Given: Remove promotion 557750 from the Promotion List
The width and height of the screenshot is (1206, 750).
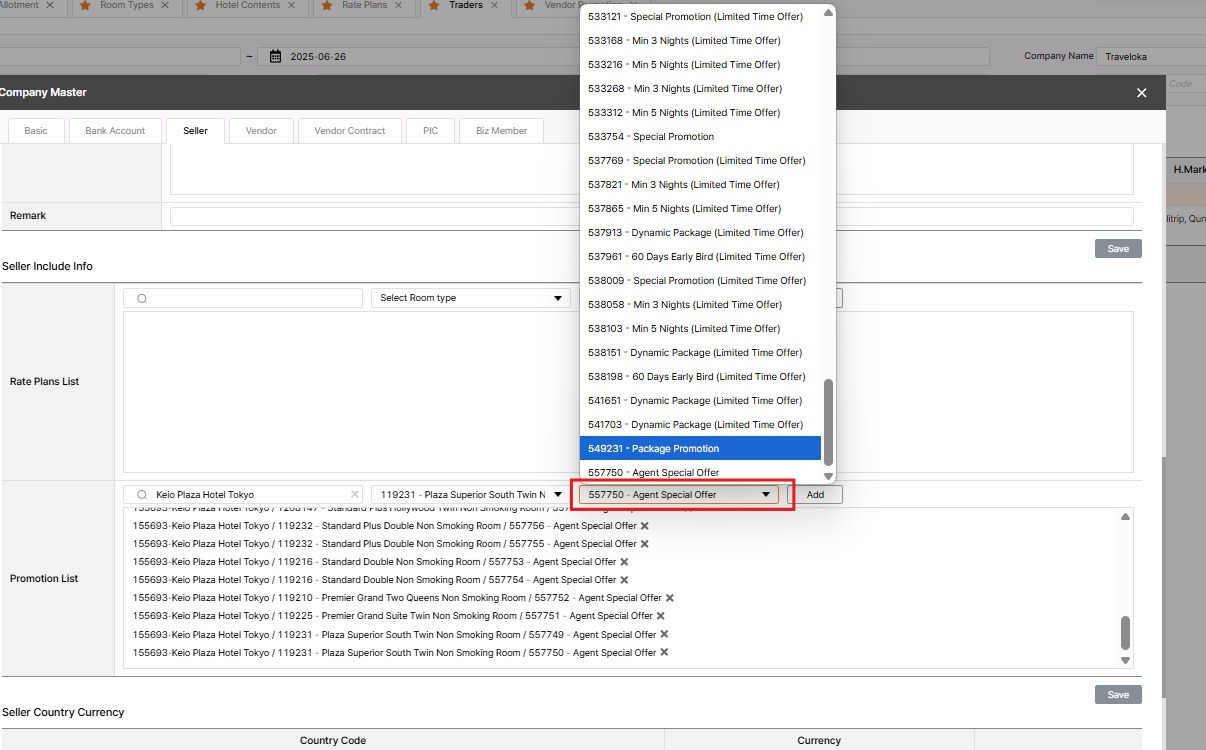Looking at the screenshot, I should tap(664, 652).
